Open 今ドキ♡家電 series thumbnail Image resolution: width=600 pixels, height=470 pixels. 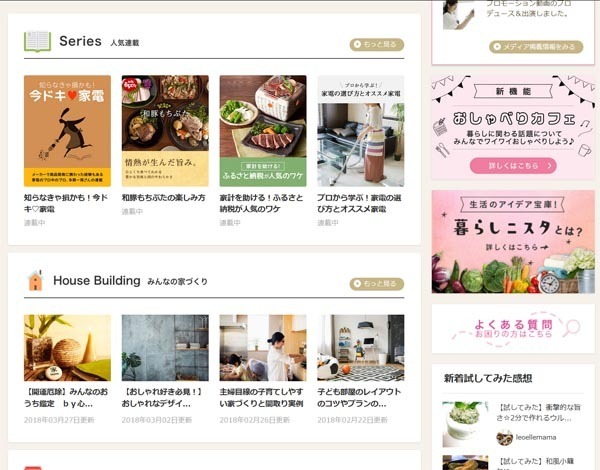pyautogui.click(x=67, y=131)
